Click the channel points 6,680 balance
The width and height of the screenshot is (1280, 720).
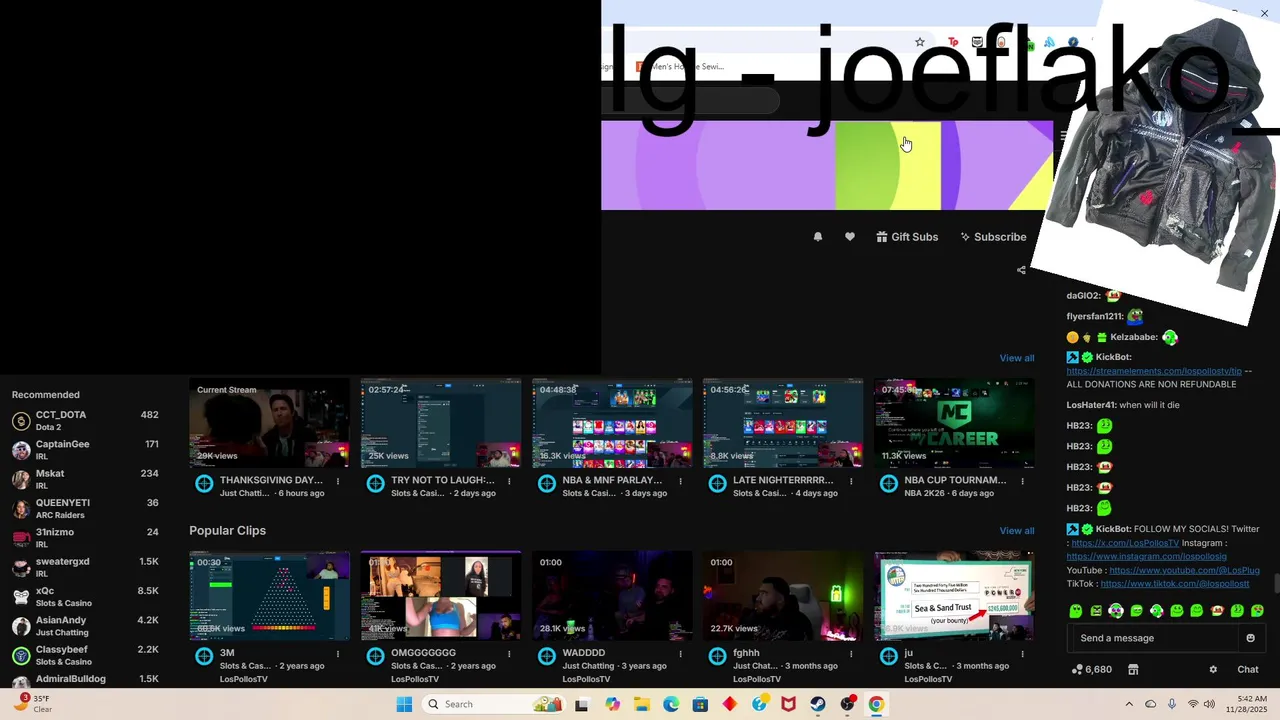pyautogui.click(x=1091, y=669)
